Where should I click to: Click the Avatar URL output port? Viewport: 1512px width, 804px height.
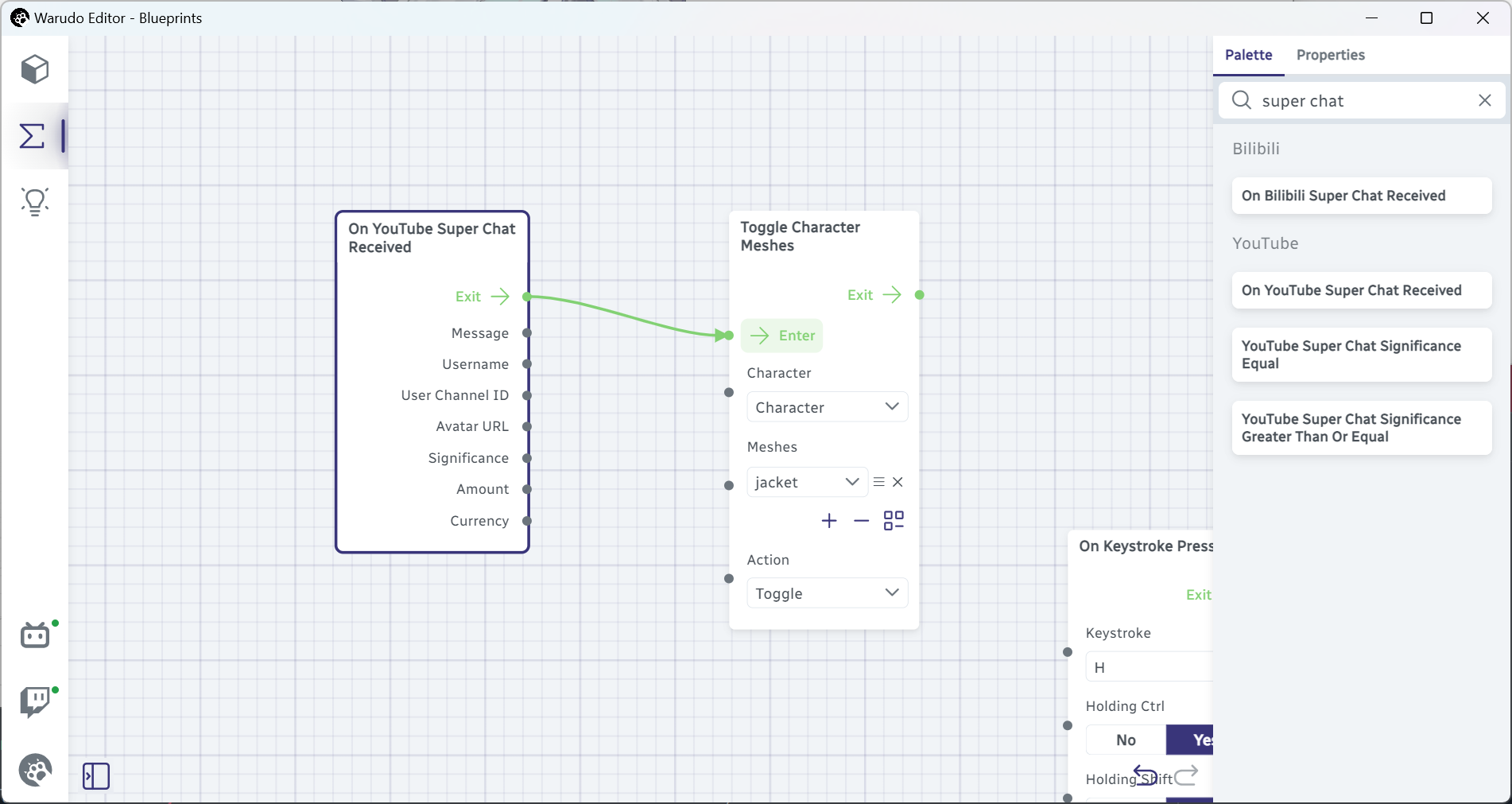click(x=527, y=427)
